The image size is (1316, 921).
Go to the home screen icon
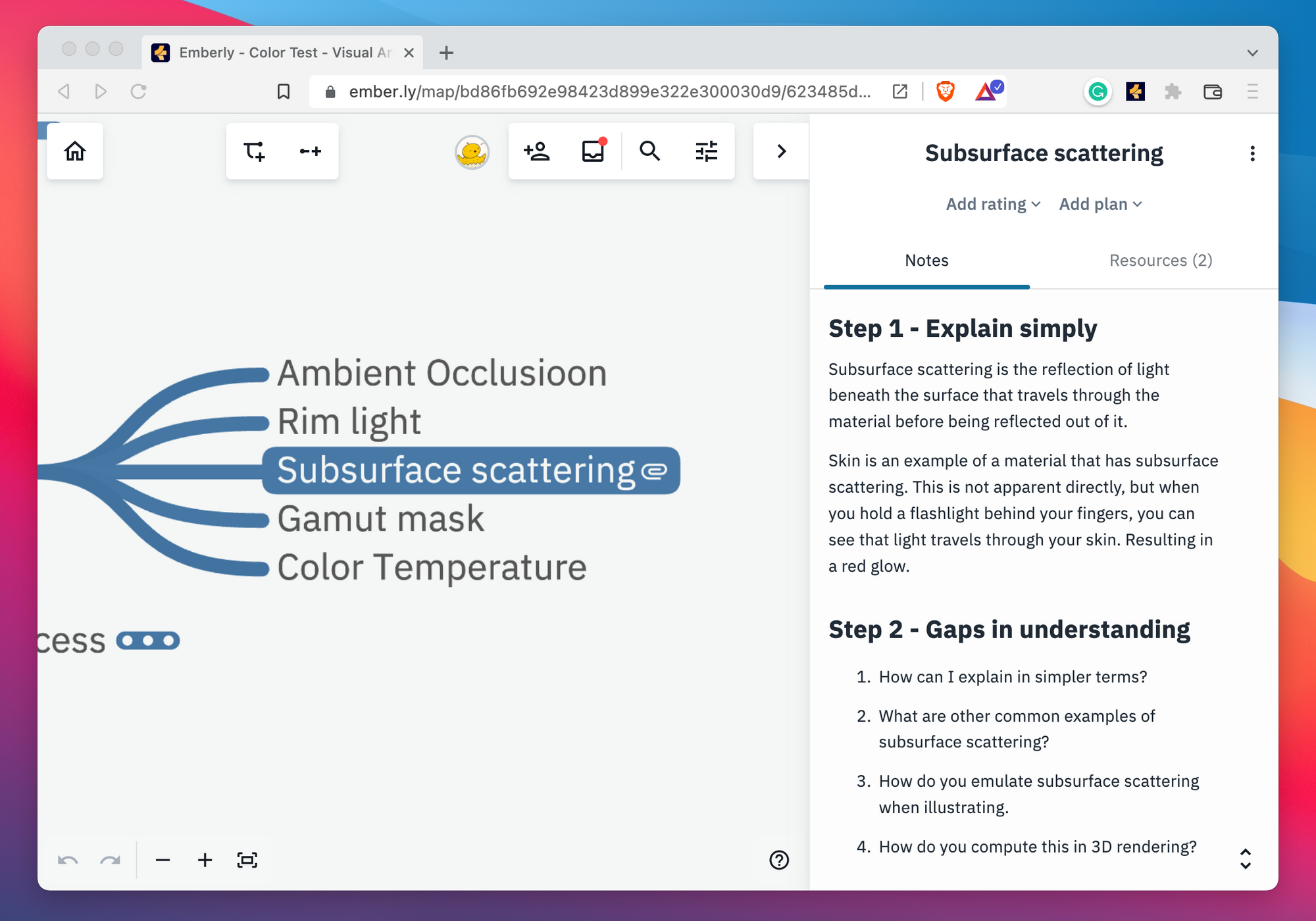coord(75,151)
